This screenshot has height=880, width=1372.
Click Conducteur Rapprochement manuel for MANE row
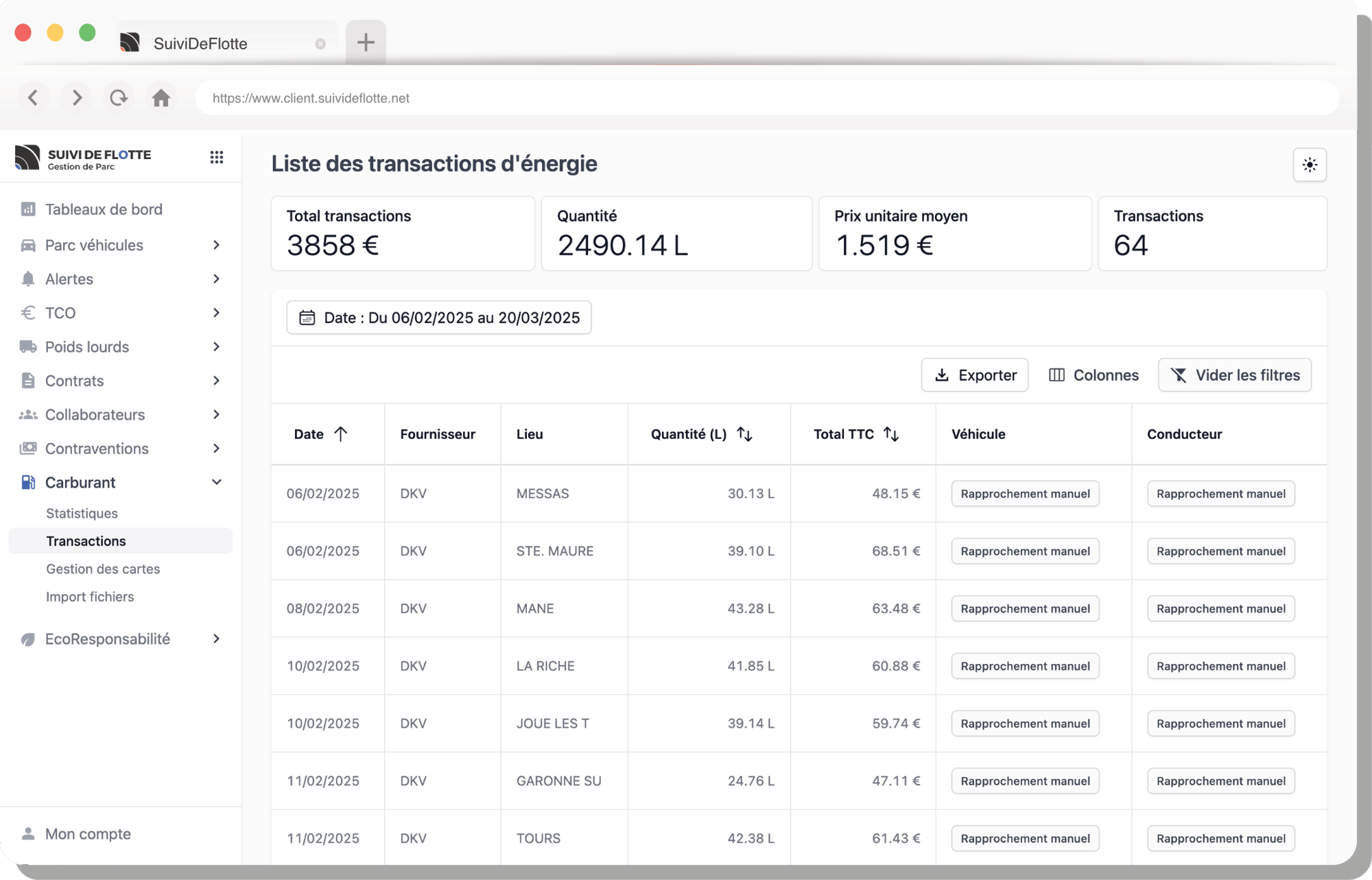pyautogui.click(x=1221, y=609)
